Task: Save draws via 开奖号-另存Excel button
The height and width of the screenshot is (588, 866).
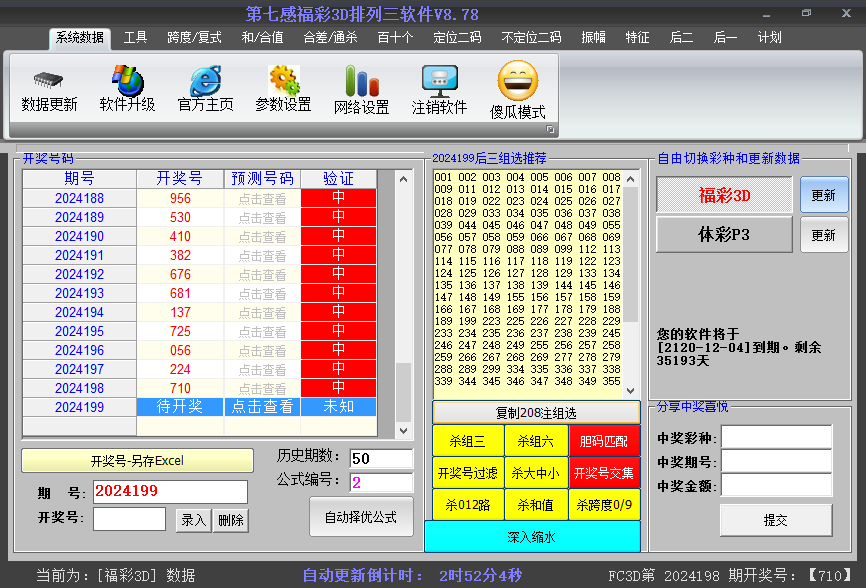Action: coord(137,460)
